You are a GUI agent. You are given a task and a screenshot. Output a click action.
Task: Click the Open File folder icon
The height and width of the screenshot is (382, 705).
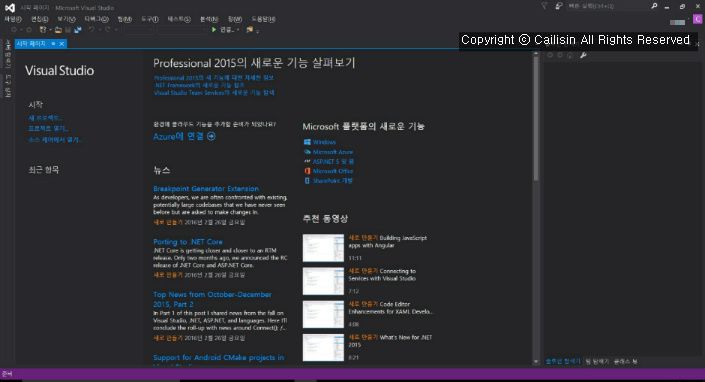pyautogui.click(x=58, y=30)
